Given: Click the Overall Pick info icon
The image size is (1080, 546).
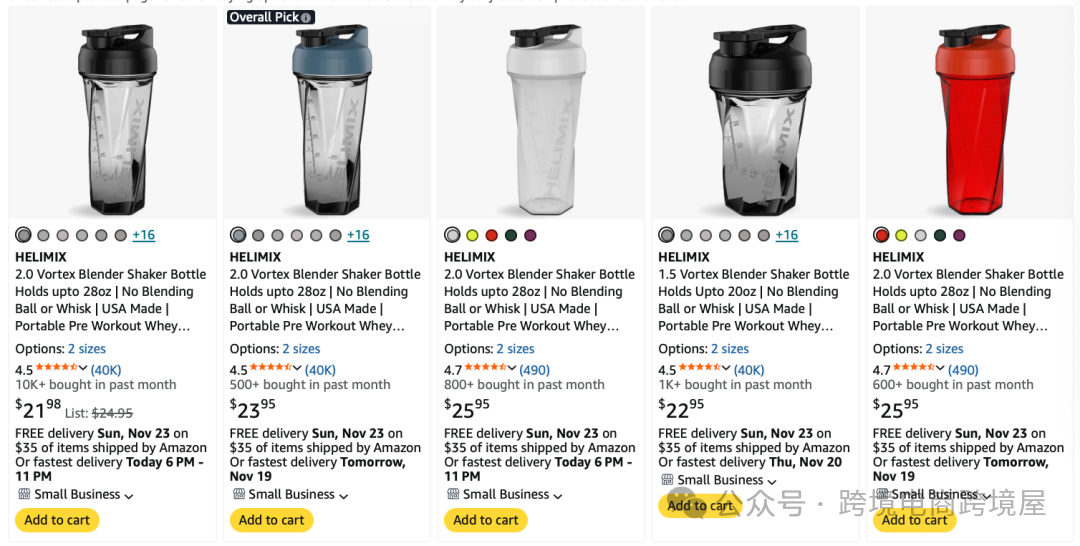Looking at the screenshot, I should point(307,17).
